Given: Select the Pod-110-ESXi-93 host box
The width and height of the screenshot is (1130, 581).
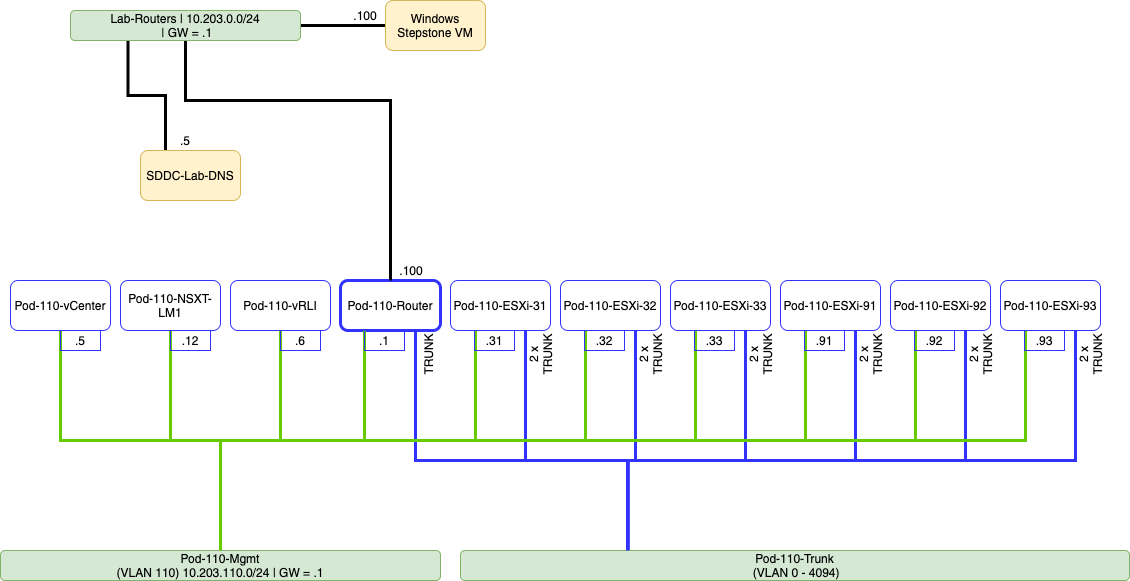Looking at the screenshot, I should point(1050,305).
